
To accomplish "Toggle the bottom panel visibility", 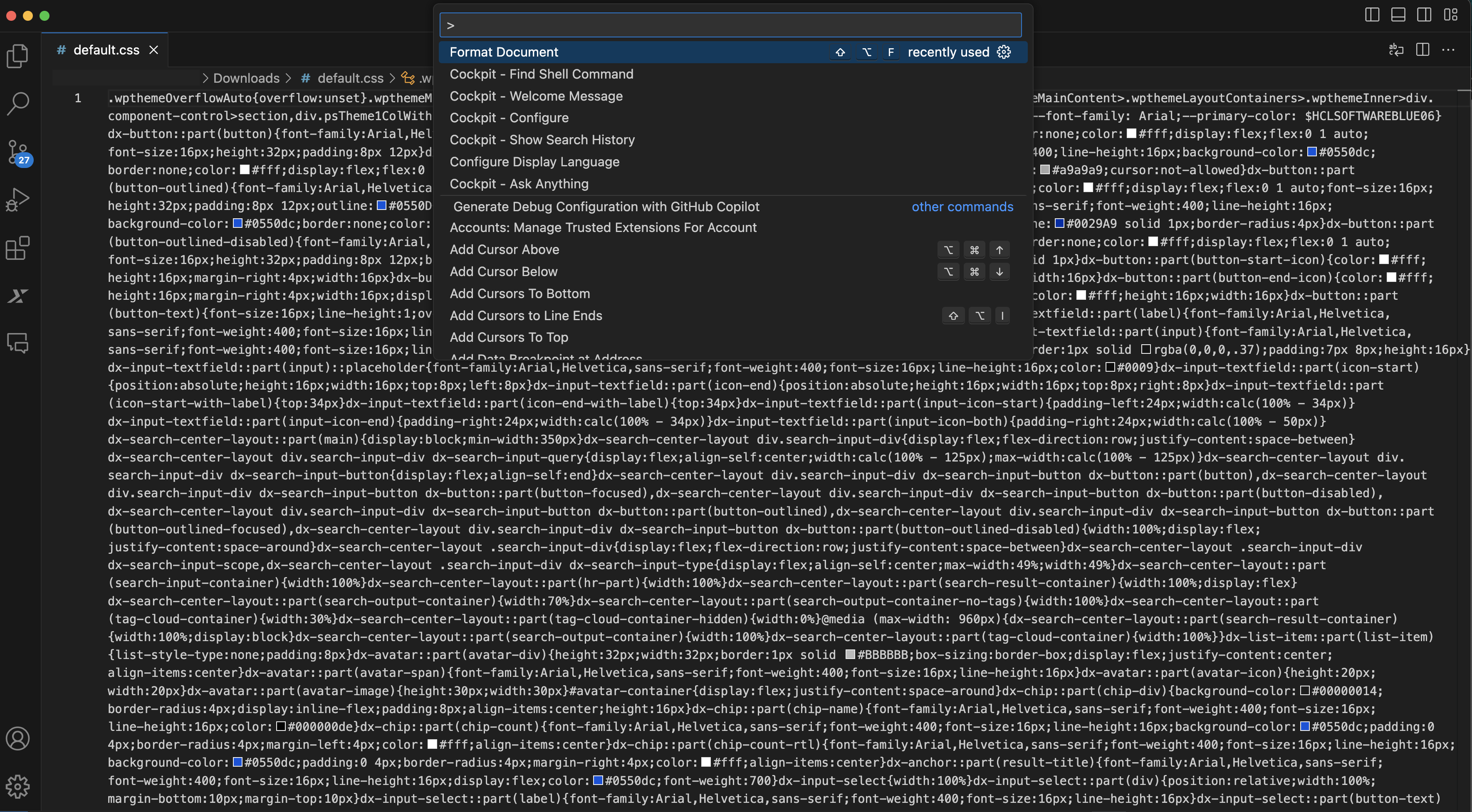I will pos(1398,15).
